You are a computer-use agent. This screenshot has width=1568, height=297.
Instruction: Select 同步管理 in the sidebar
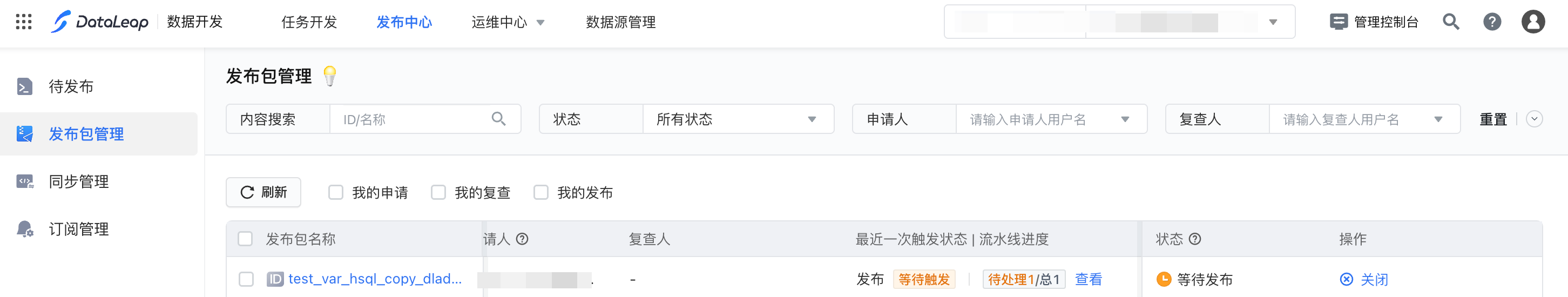79,181
